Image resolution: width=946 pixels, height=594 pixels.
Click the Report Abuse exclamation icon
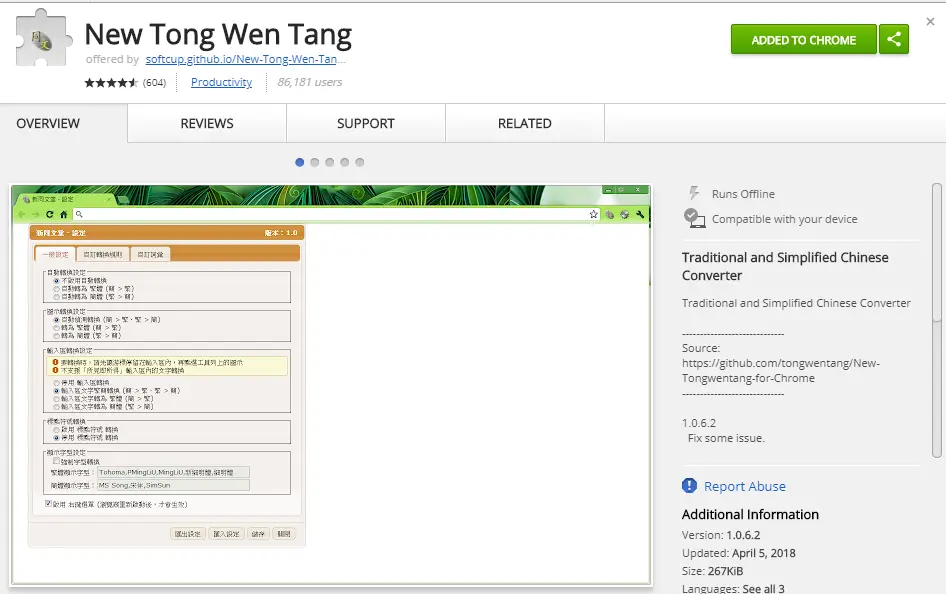coord(688,485)
